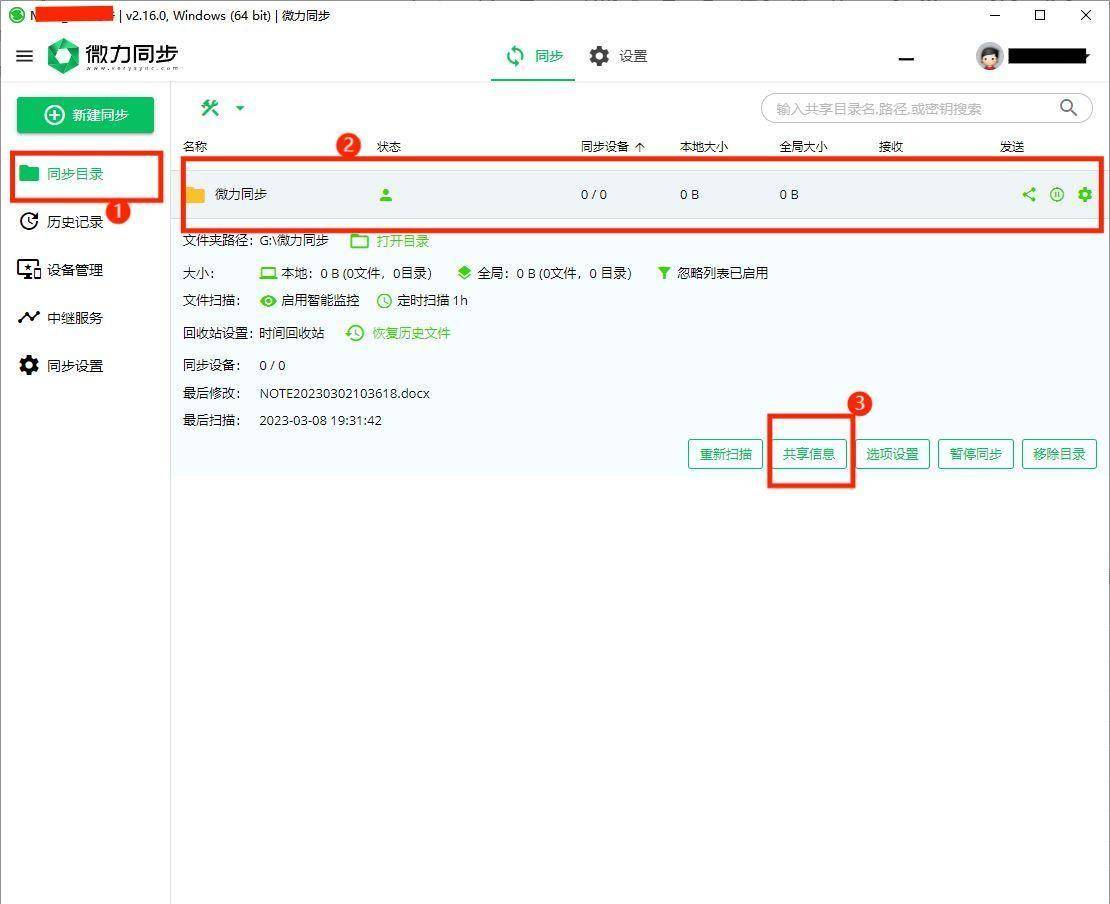Viewport: 1110px width, 904px height.
Task: Click the 选项设置 button
Action: pos(892,454)
